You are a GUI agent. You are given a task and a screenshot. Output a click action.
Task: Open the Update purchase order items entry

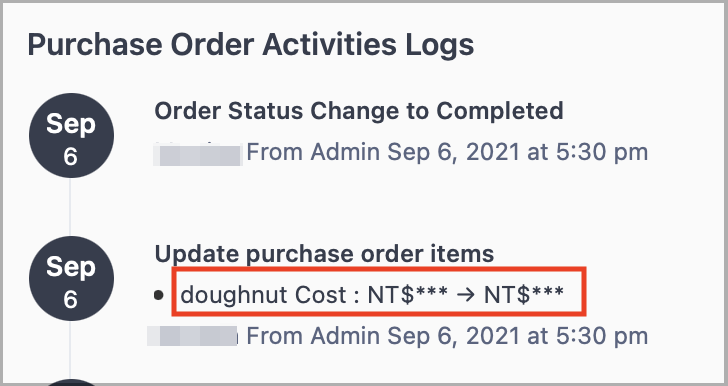324,254
